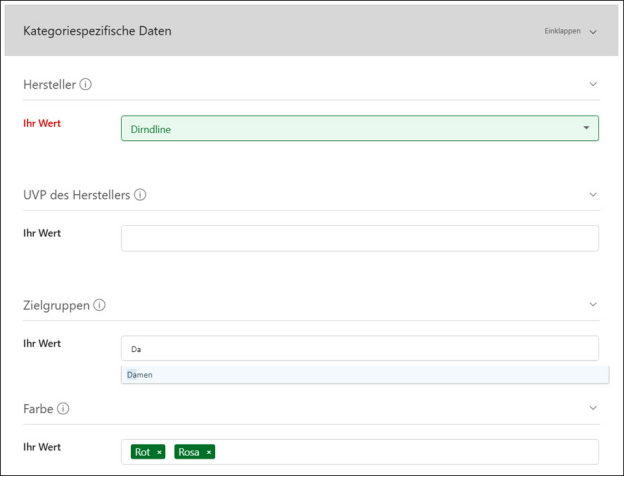Open the Hersteller dropdown showing Dirndline
Screen dimensions: 624x477
pyautogui.click(x=350, y=128)
